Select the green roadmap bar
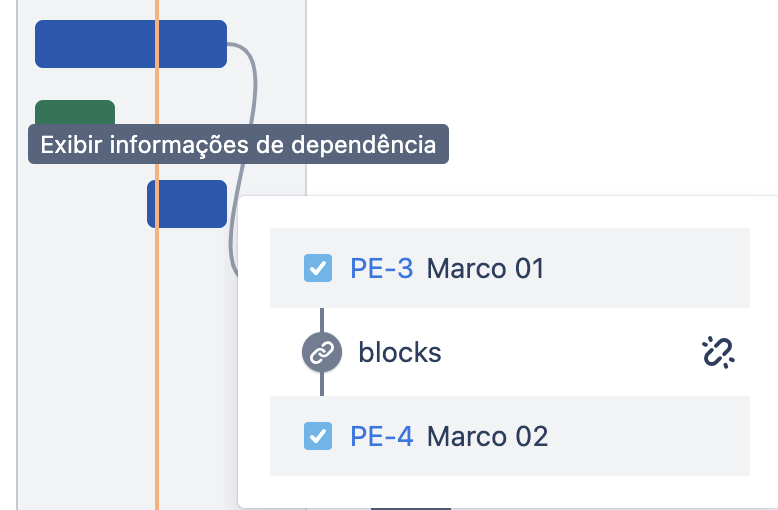The image size is (778, 510). click(75, 113)
